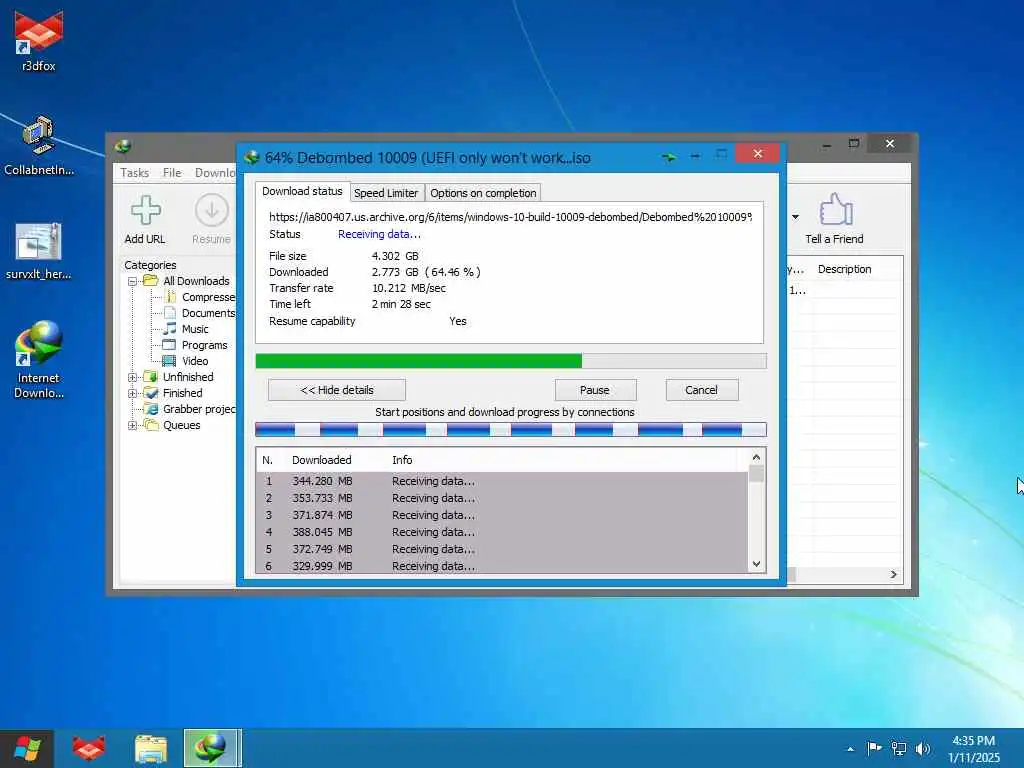Open the Tasks menu
Viewport: 1024px width, 768px height.
click(135, 172)
